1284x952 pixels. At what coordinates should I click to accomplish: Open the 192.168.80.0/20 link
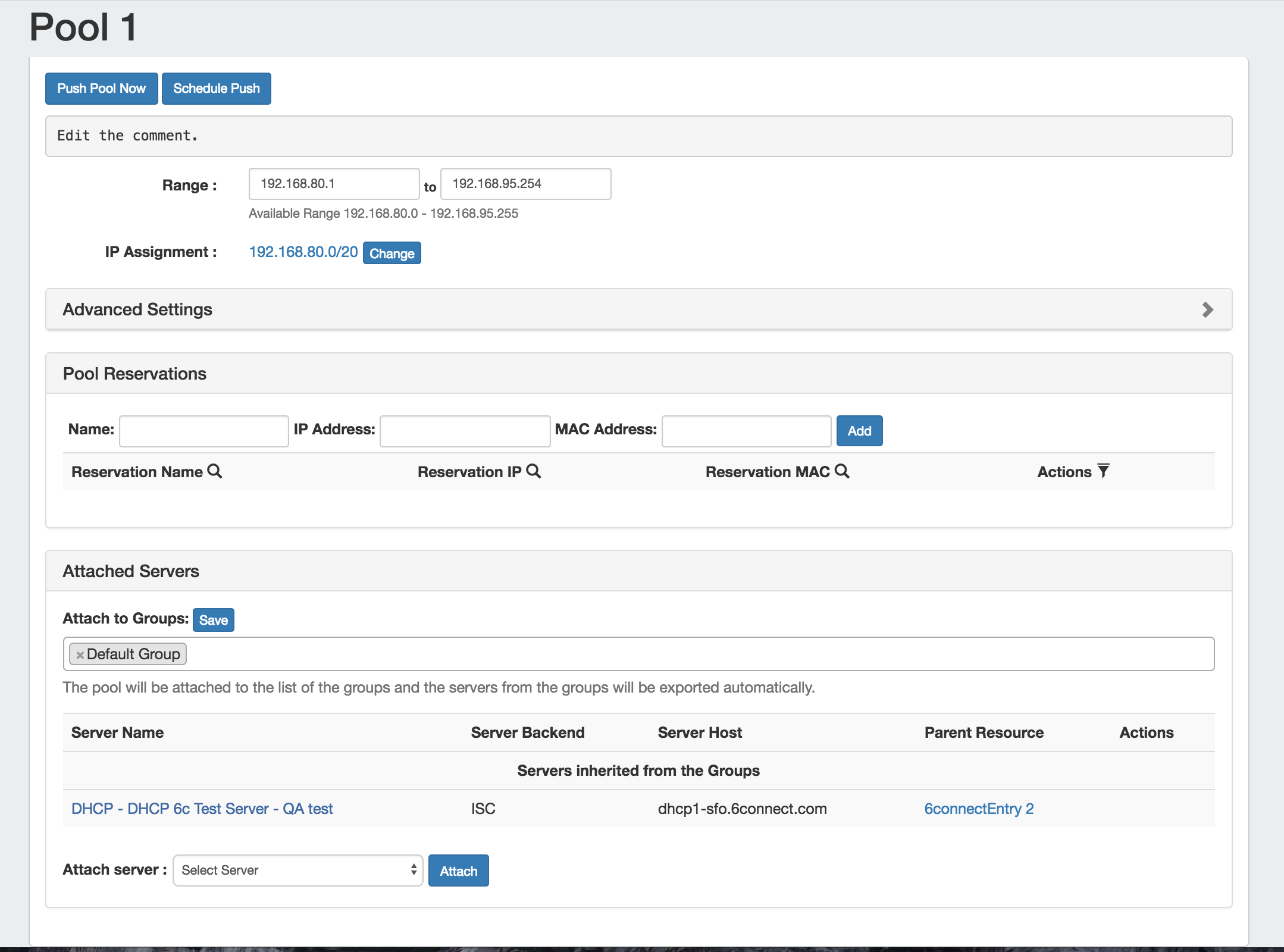pos(303,252)
